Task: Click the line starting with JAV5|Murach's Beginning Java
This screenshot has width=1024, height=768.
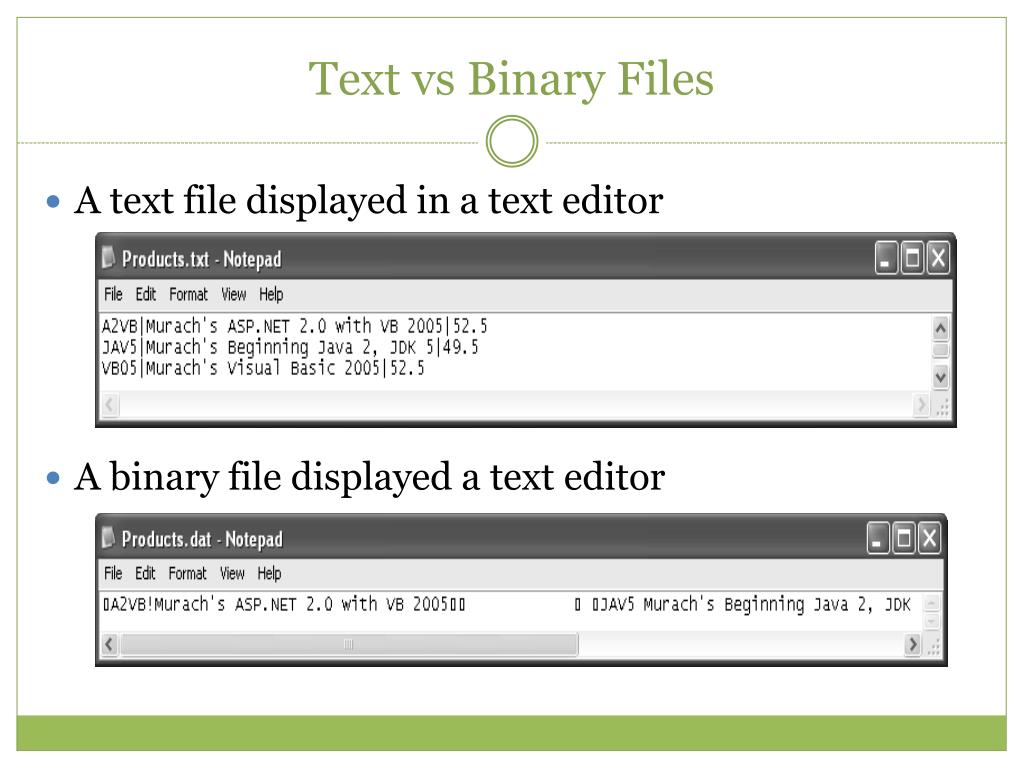Action: [290, 347]
